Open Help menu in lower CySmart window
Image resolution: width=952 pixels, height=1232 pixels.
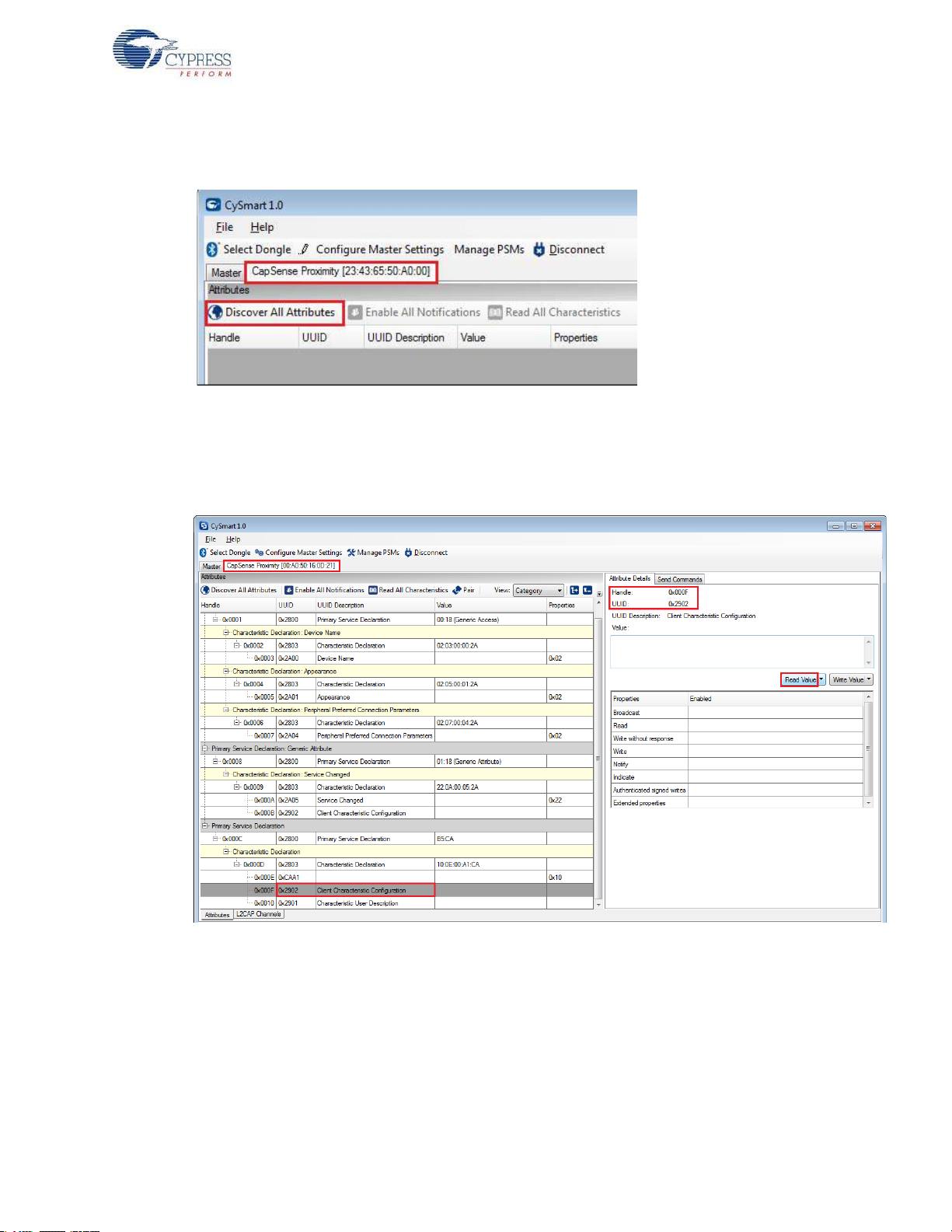[x=233, y=539]
